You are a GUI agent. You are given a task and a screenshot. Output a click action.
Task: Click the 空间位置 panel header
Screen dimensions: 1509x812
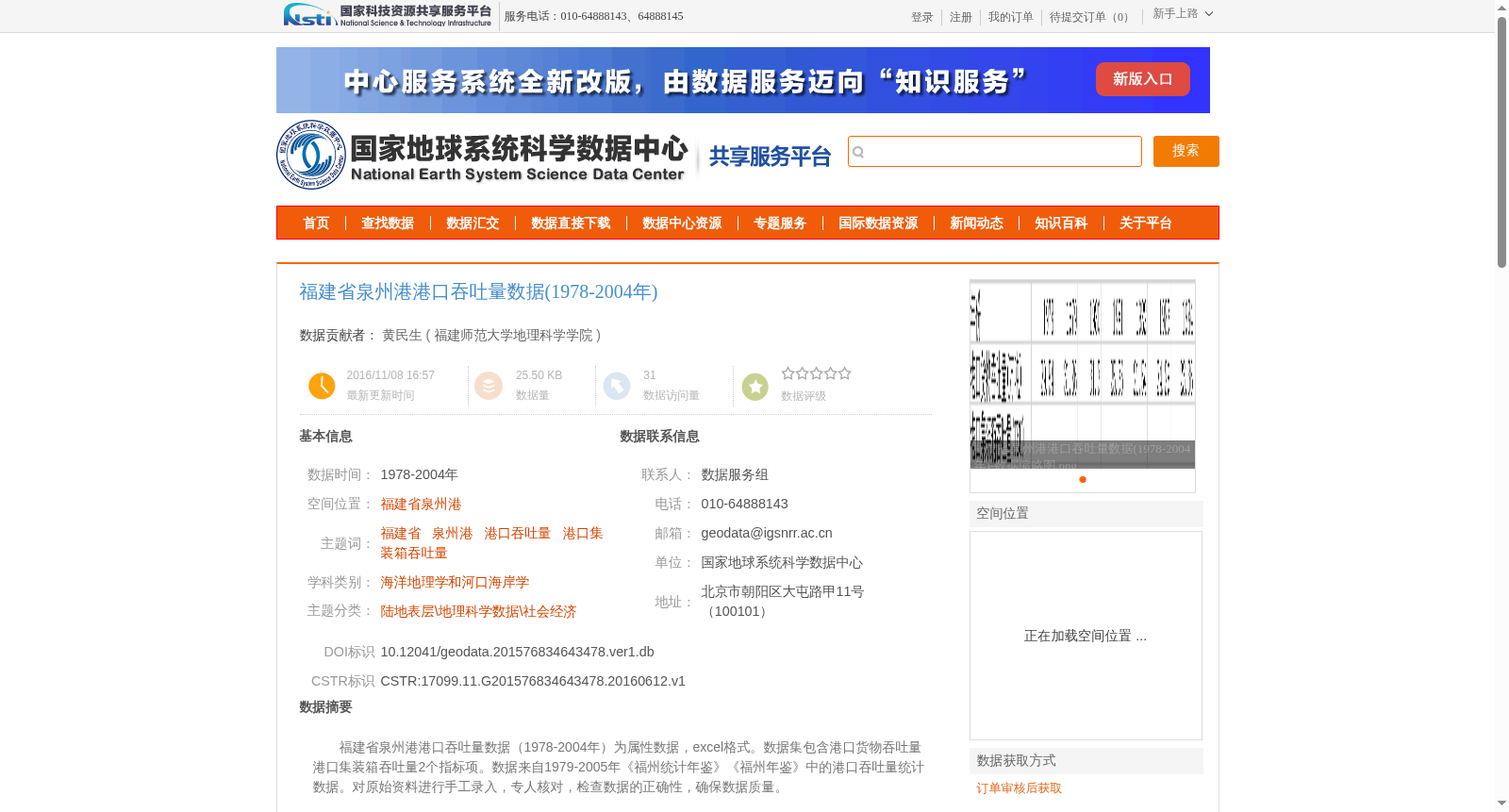1086,514
